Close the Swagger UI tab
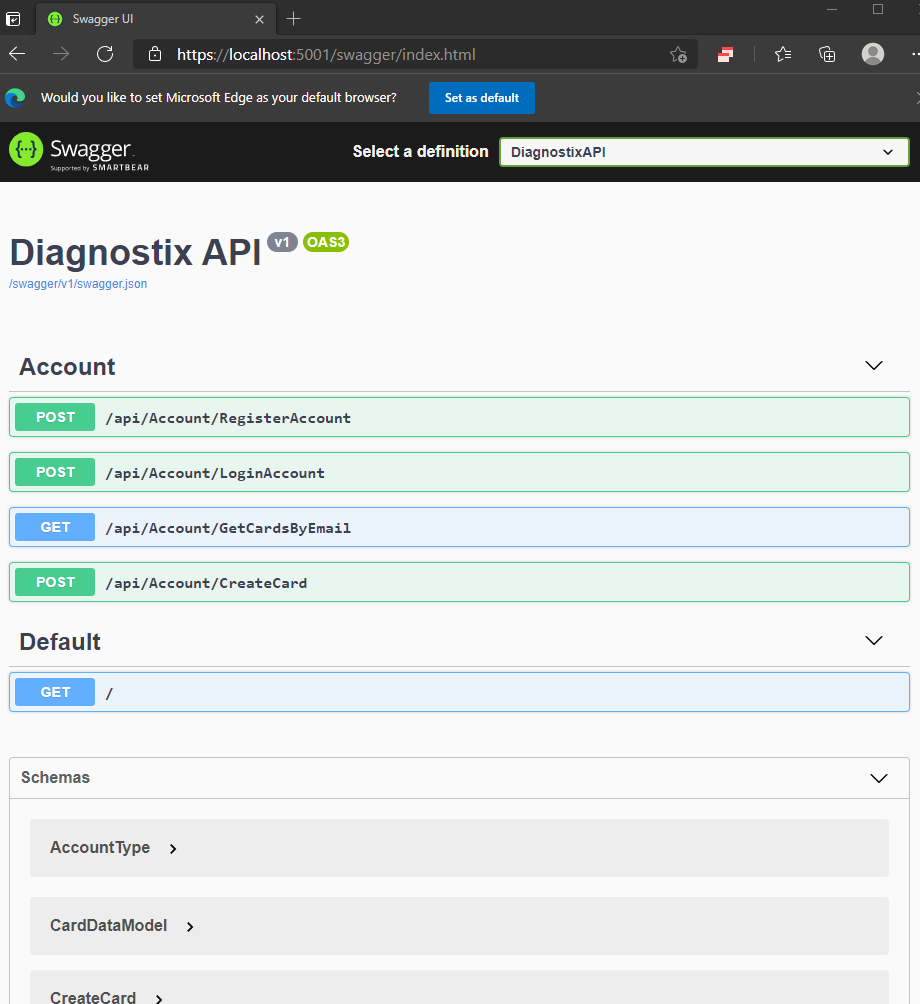The height and width of the screenshot is (1004, 920). 259,19
